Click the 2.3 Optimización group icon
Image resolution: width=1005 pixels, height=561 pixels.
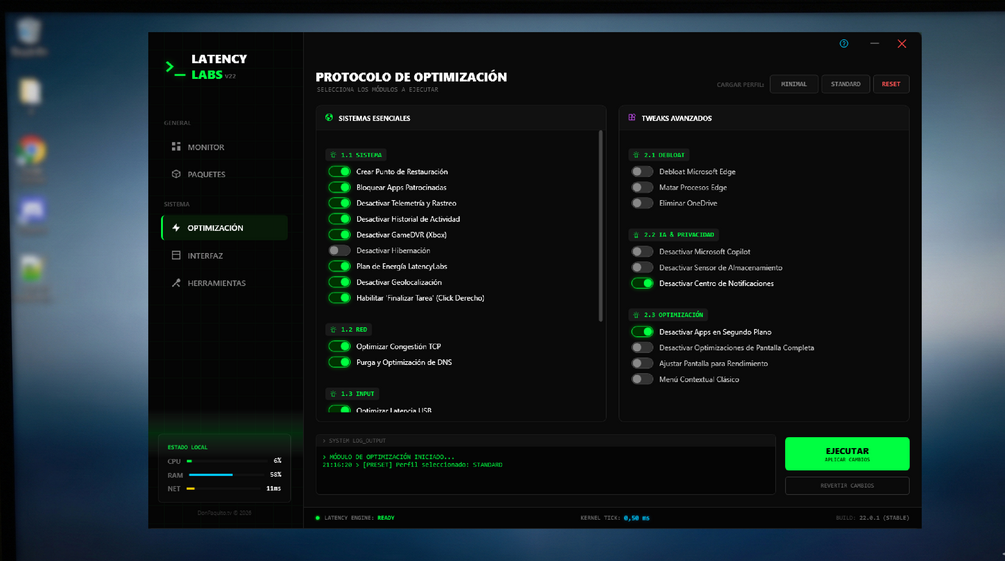pos(636,315)
